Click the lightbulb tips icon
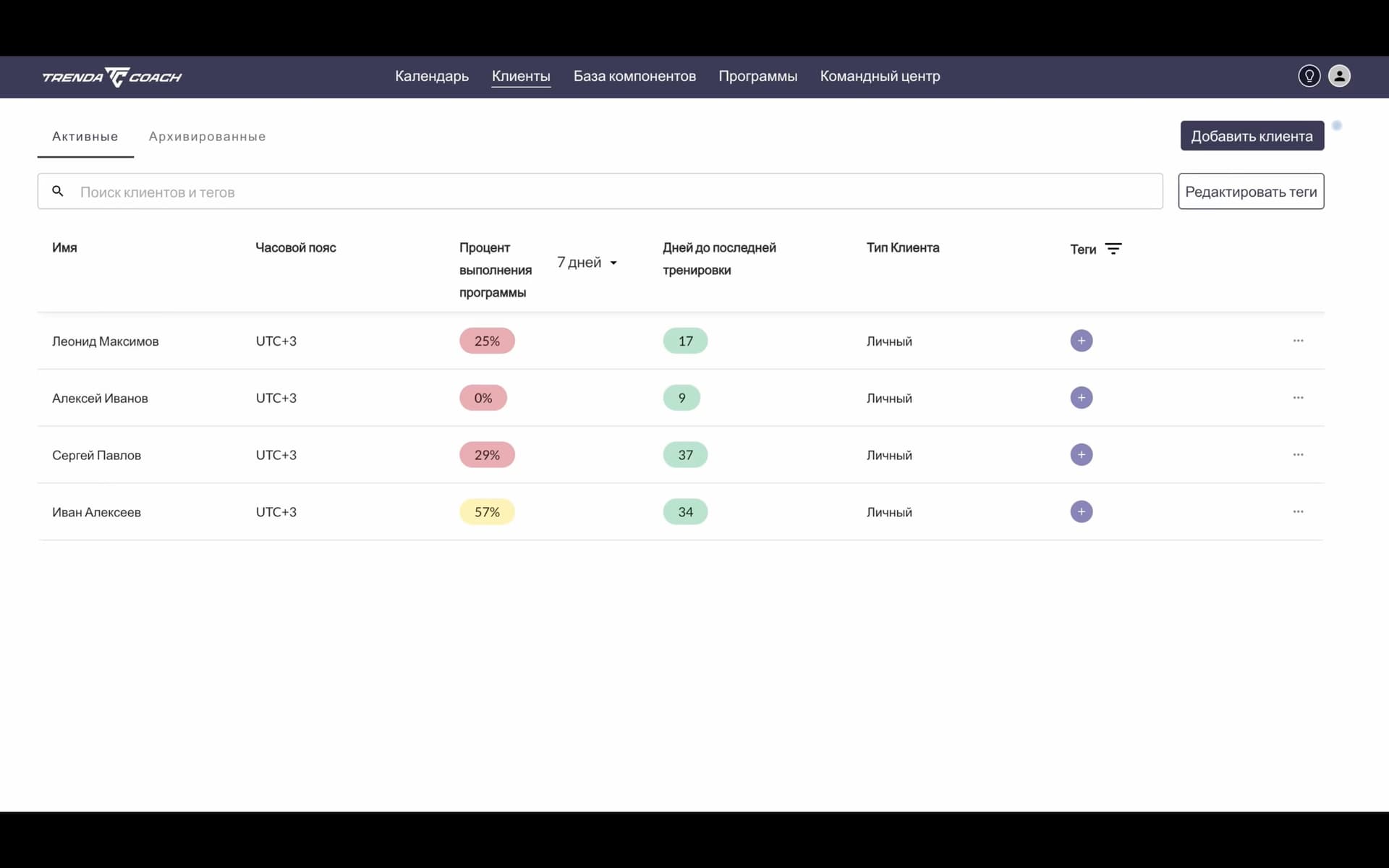Image resolution: width=1389 pixels, height=868 pixels. pyautogui.click(x=1309, y=76)
